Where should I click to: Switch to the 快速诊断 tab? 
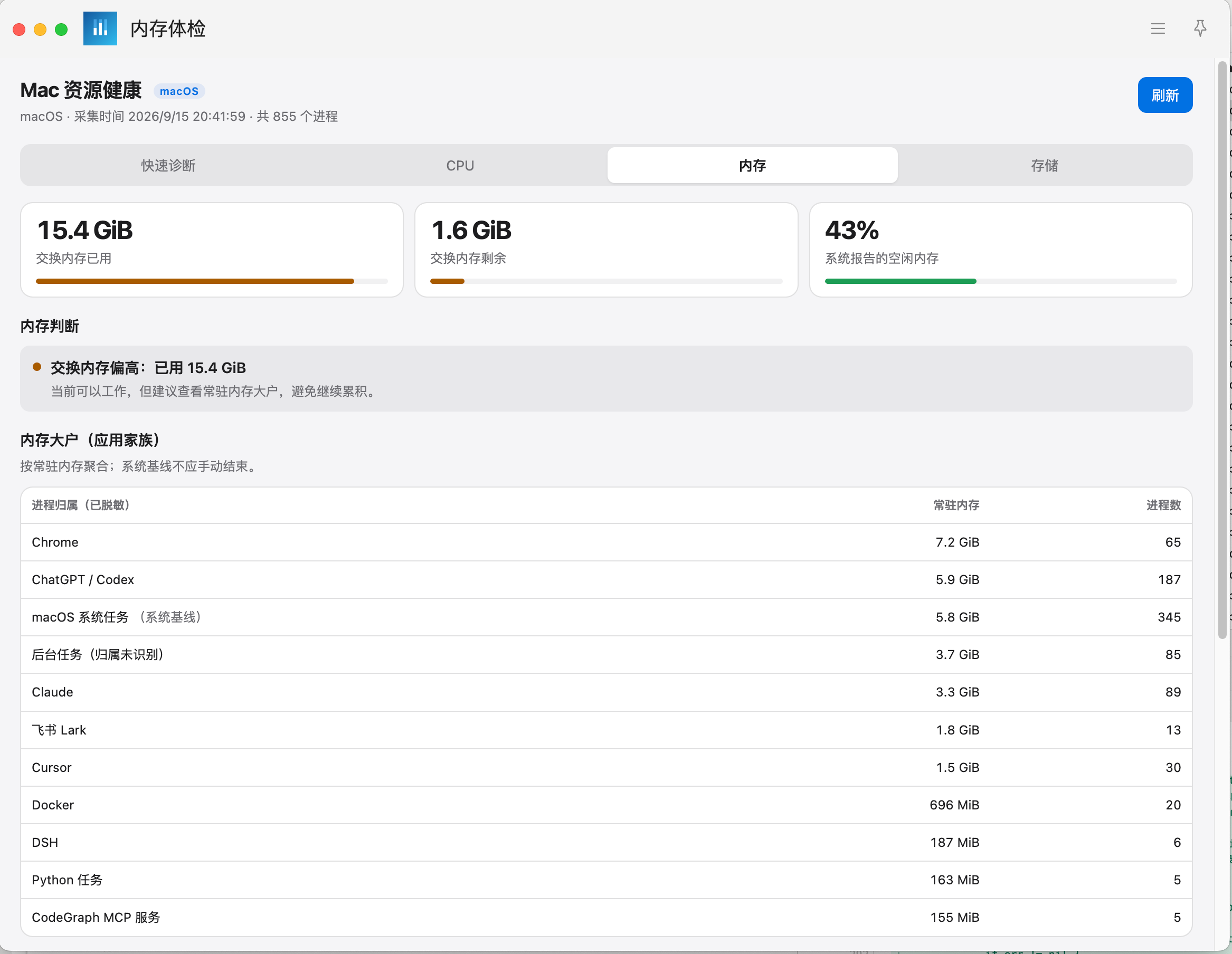[x=168, y=166]
